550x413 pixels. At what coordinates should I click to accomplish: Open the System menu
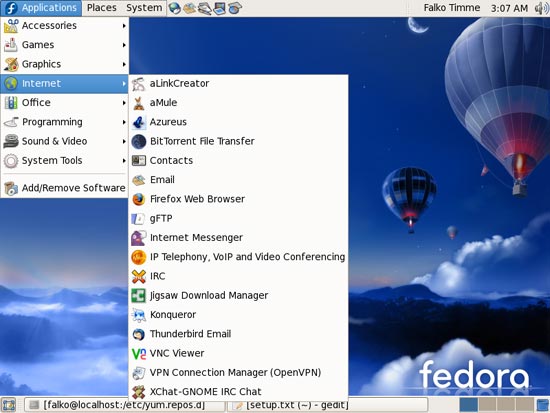[x=144, y=8]
